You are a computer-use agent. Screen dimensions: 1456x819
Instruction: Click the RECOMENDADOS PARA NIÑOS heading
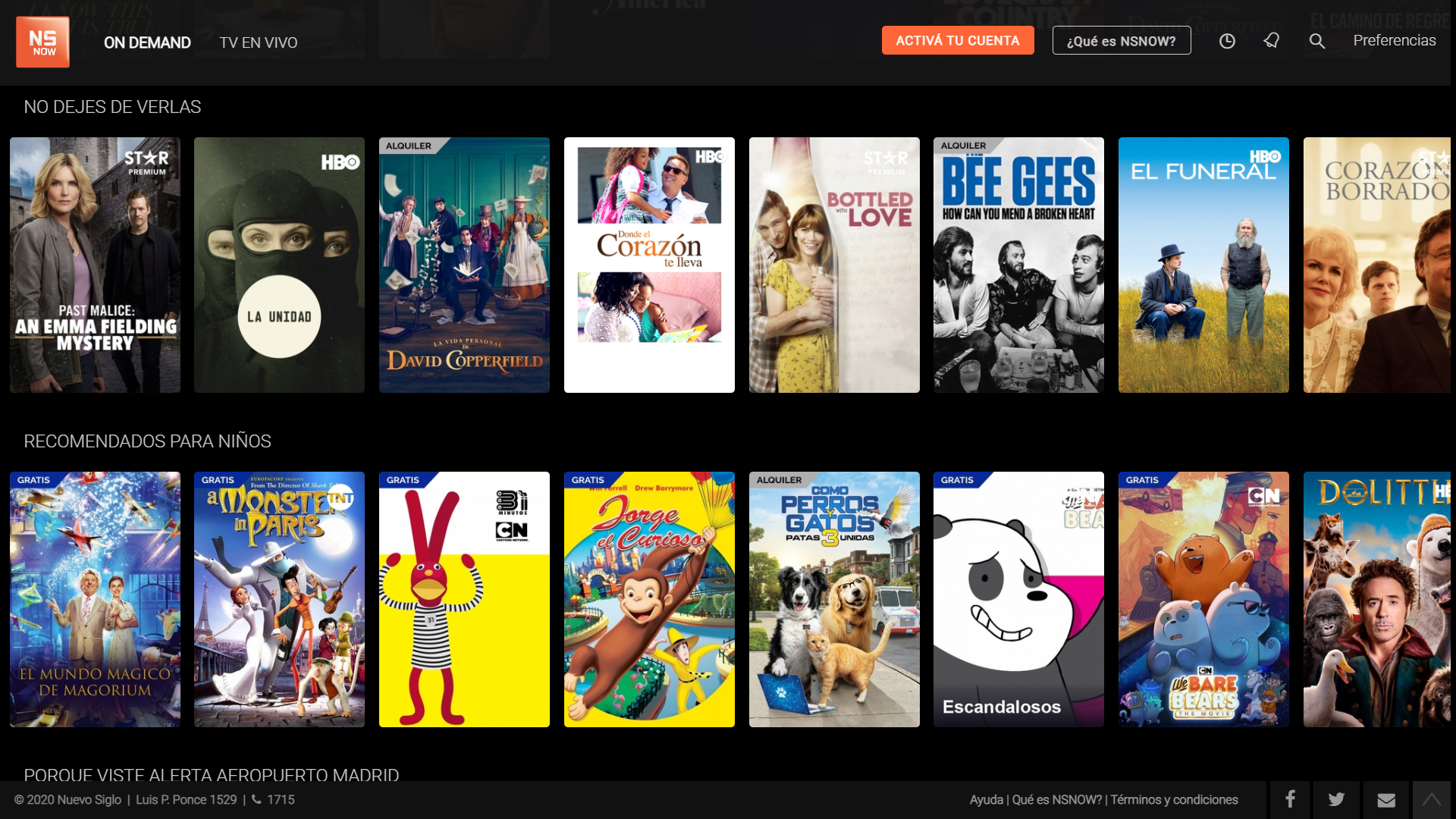coord(147,441)
